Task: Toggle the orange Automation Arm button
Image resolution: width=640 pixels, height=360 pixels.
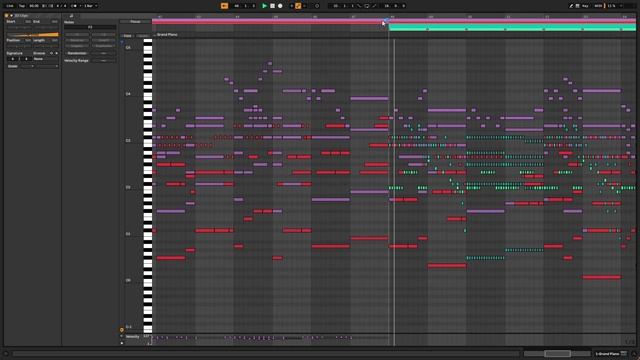Action: click(298, 6)
